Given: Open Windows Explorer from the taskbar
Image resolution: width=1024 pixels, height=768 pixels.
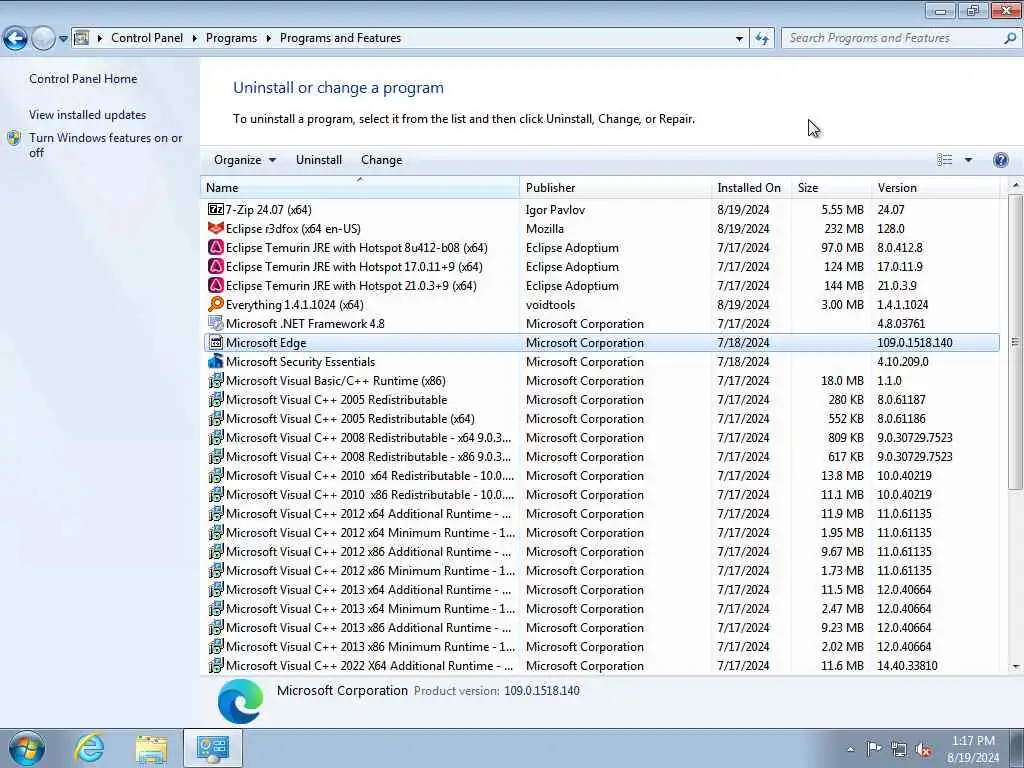Looking at the screenshot, I should coord(152,748).
